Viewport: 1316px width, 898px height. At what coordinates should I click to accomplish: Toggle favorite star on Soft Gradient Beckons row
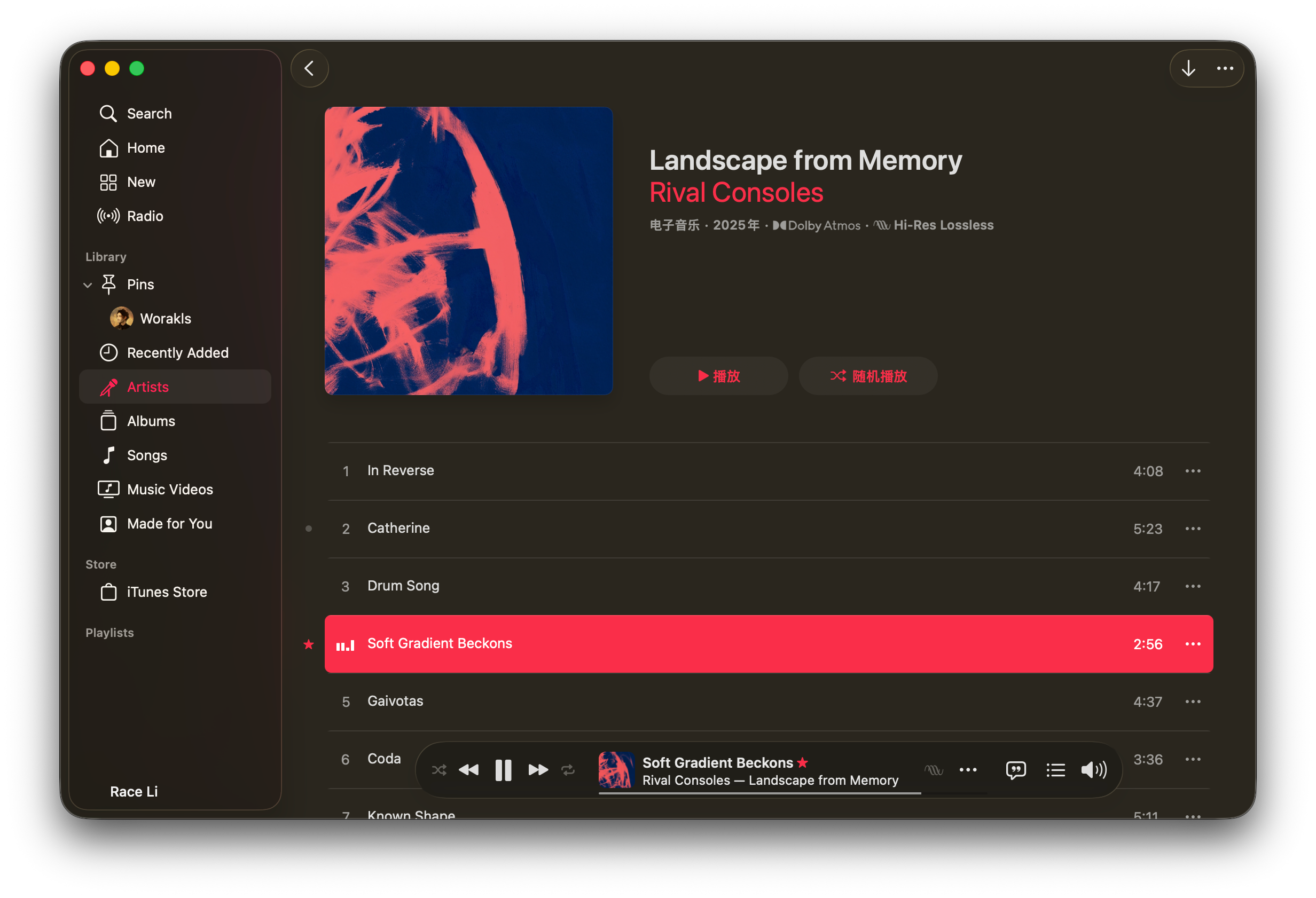[309, 644]
